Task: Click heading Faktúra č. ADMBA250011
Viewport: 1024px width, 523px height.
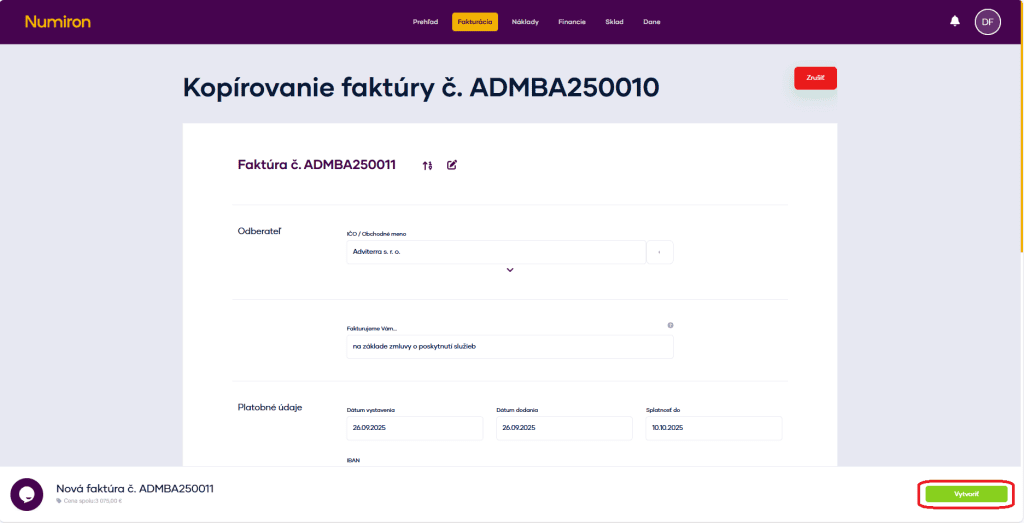Action: [317, 165]
